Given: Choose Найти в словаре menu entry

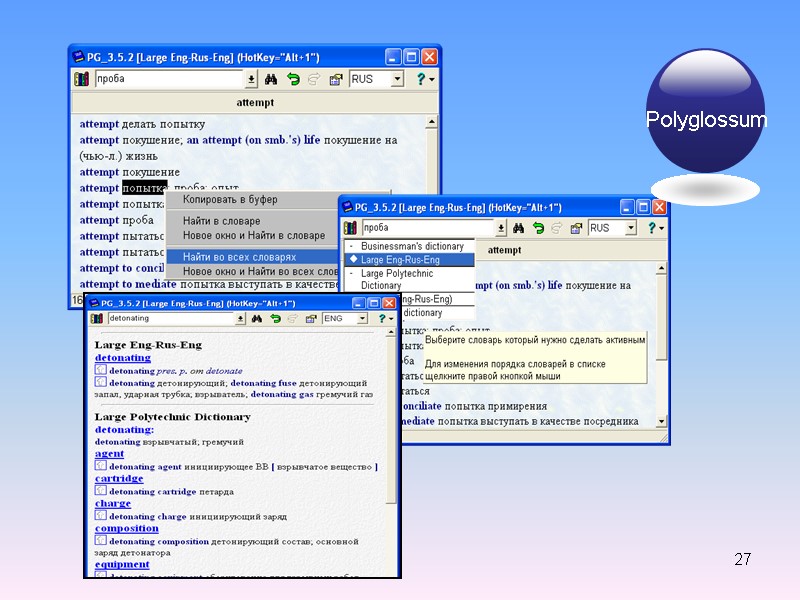Looking at the screenshot, I should tap(221, 221).
